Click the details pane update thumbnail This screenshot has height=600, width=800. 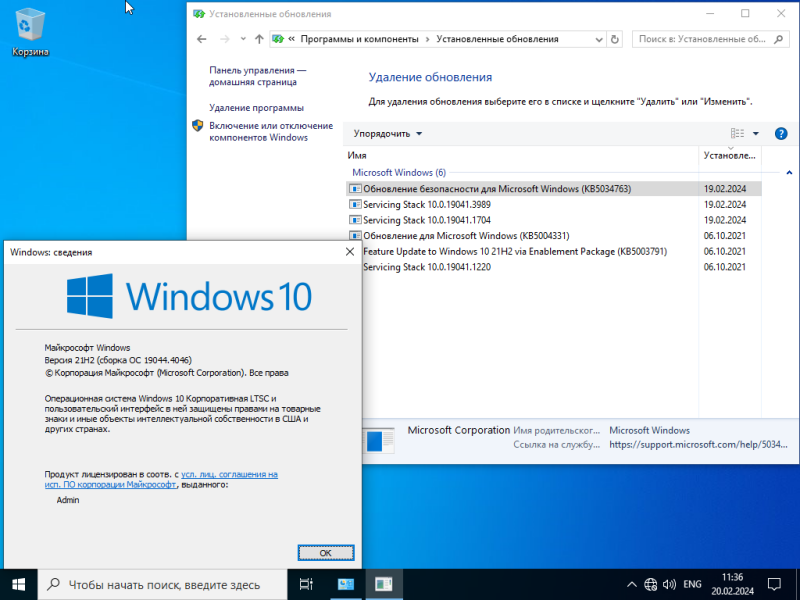[x=380, y=440]
